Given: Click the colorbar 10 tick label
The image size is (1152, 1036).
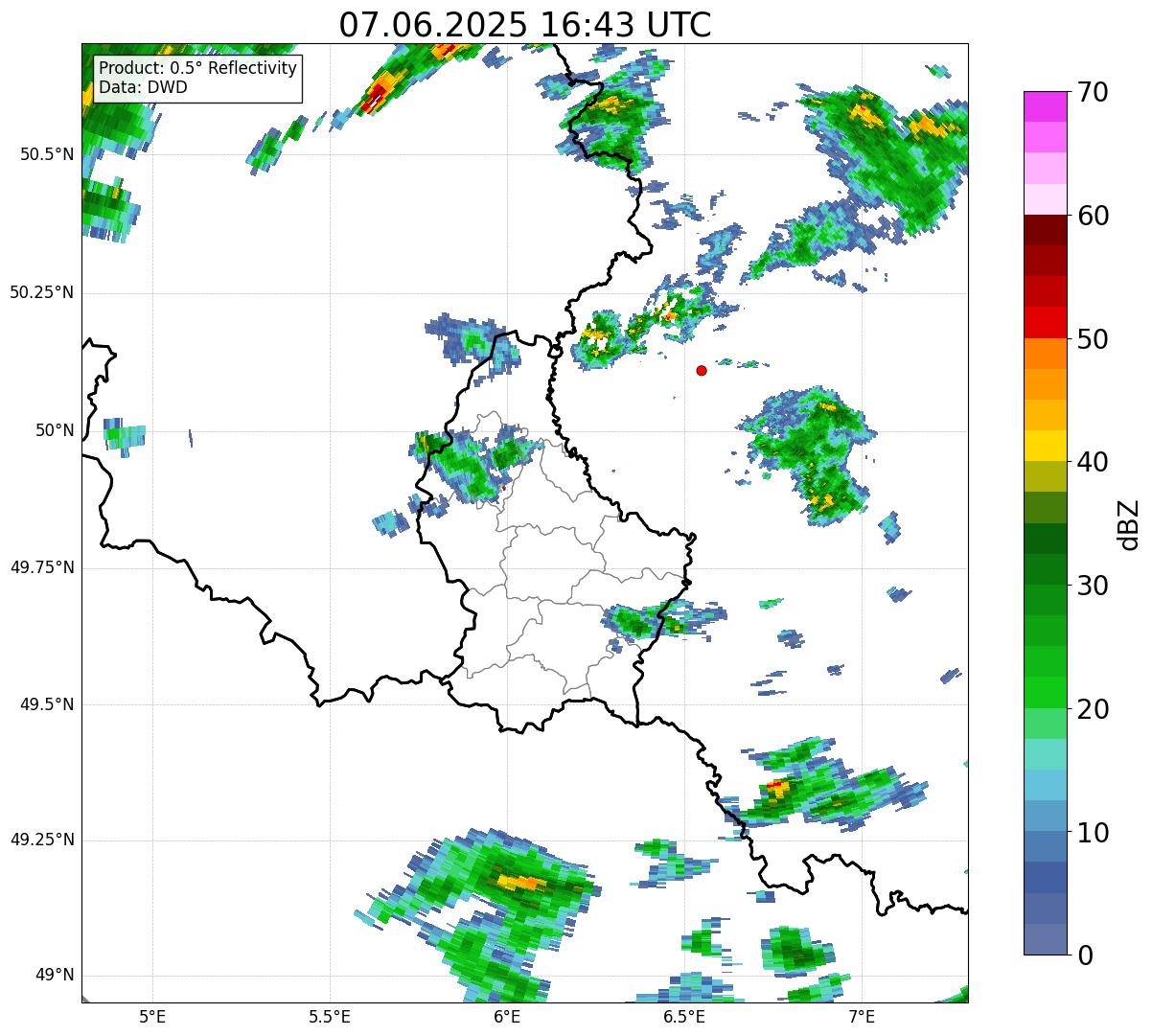Looking at the screenshot, I should pos(1092,833).
